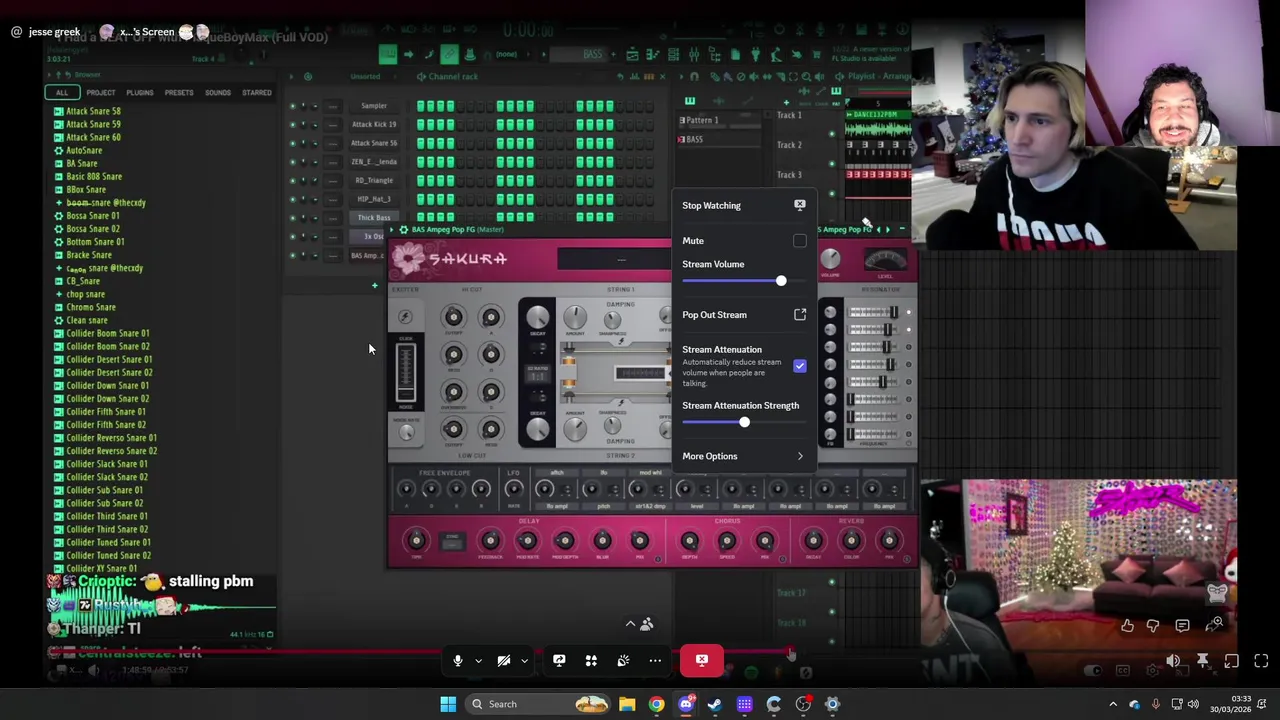The height and width of the screenshot is (720, 1280).
Task: Open the more options ellipsis in call bar
Action: tap(655, 660)
